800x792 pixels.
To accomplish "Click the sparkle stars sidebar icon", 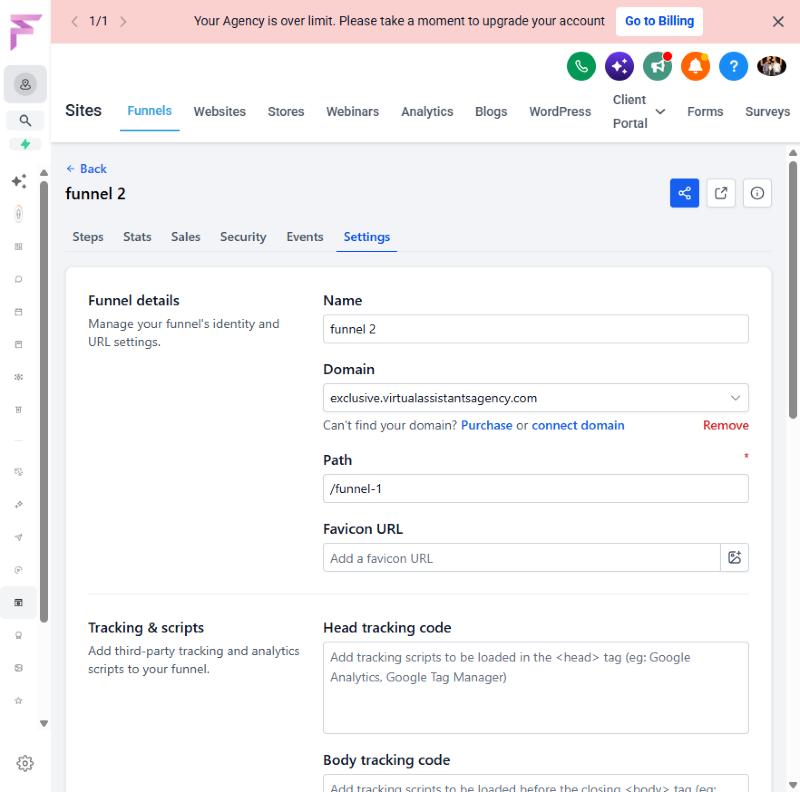I will [x=19, y=181].
